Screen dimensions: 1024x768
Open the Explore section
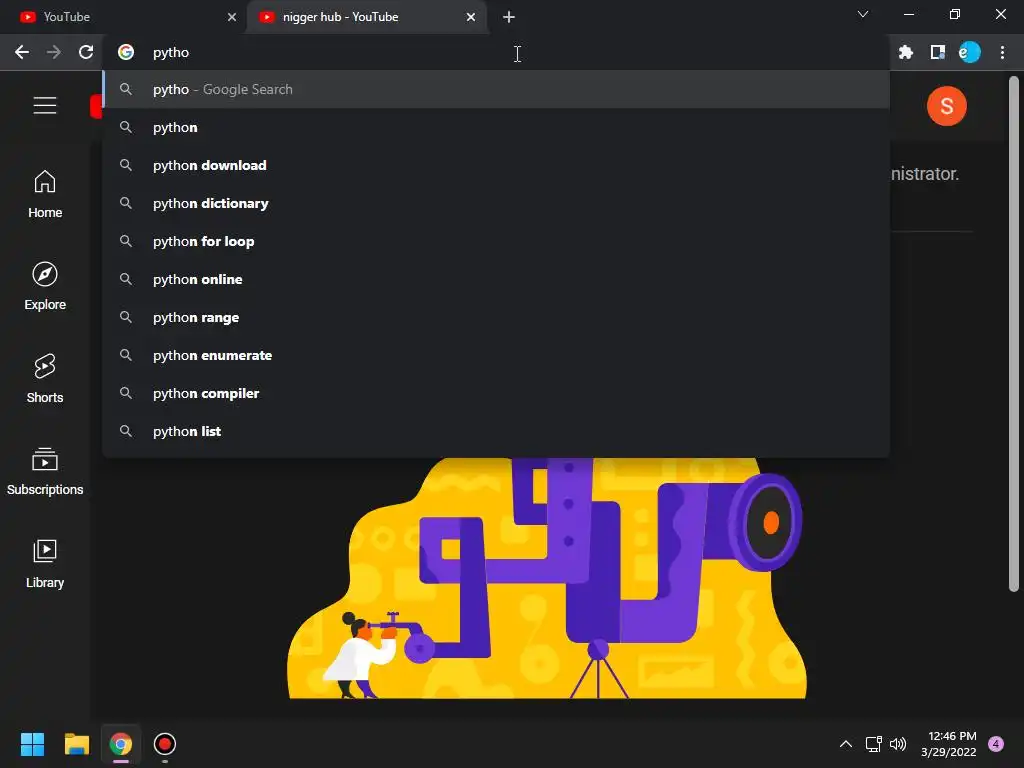point(45,286)
